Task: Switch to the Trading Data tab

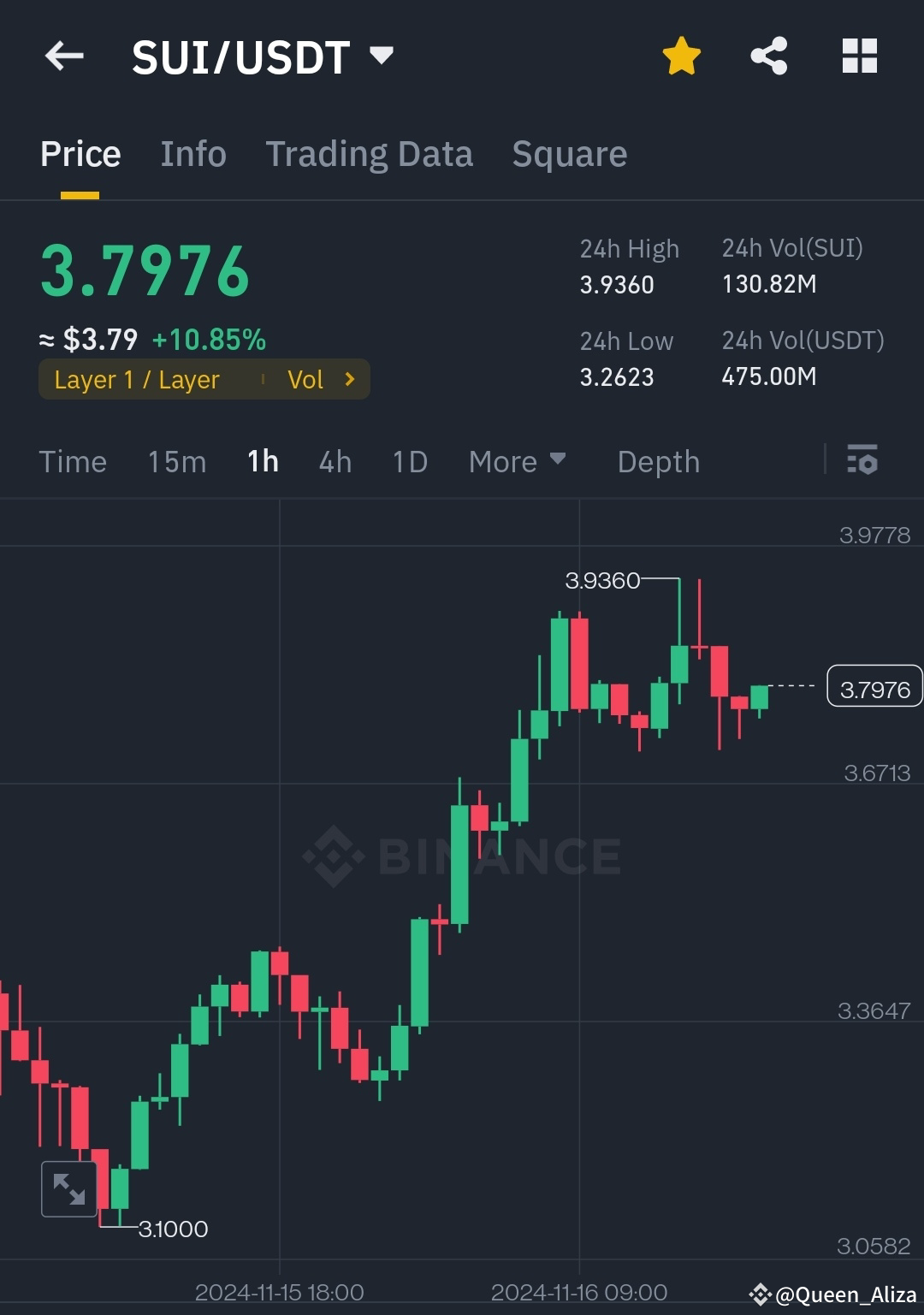Action: pos(370,153)
